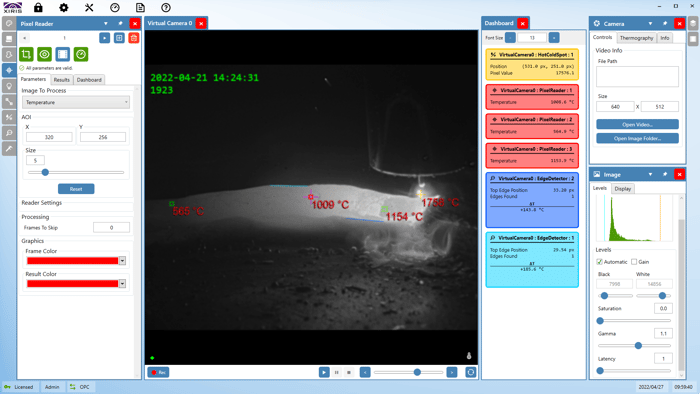Expand the Result Color dropdown

pos(122,283)
